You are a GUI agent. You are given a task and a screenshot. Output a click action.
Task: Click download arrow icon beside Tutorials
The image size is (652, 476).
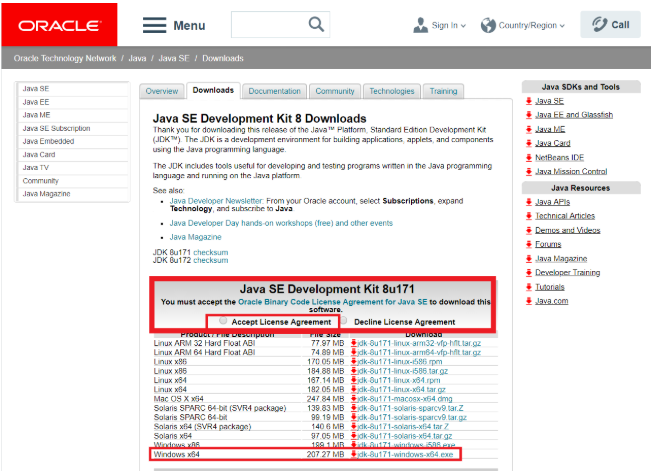pos(529,287)
